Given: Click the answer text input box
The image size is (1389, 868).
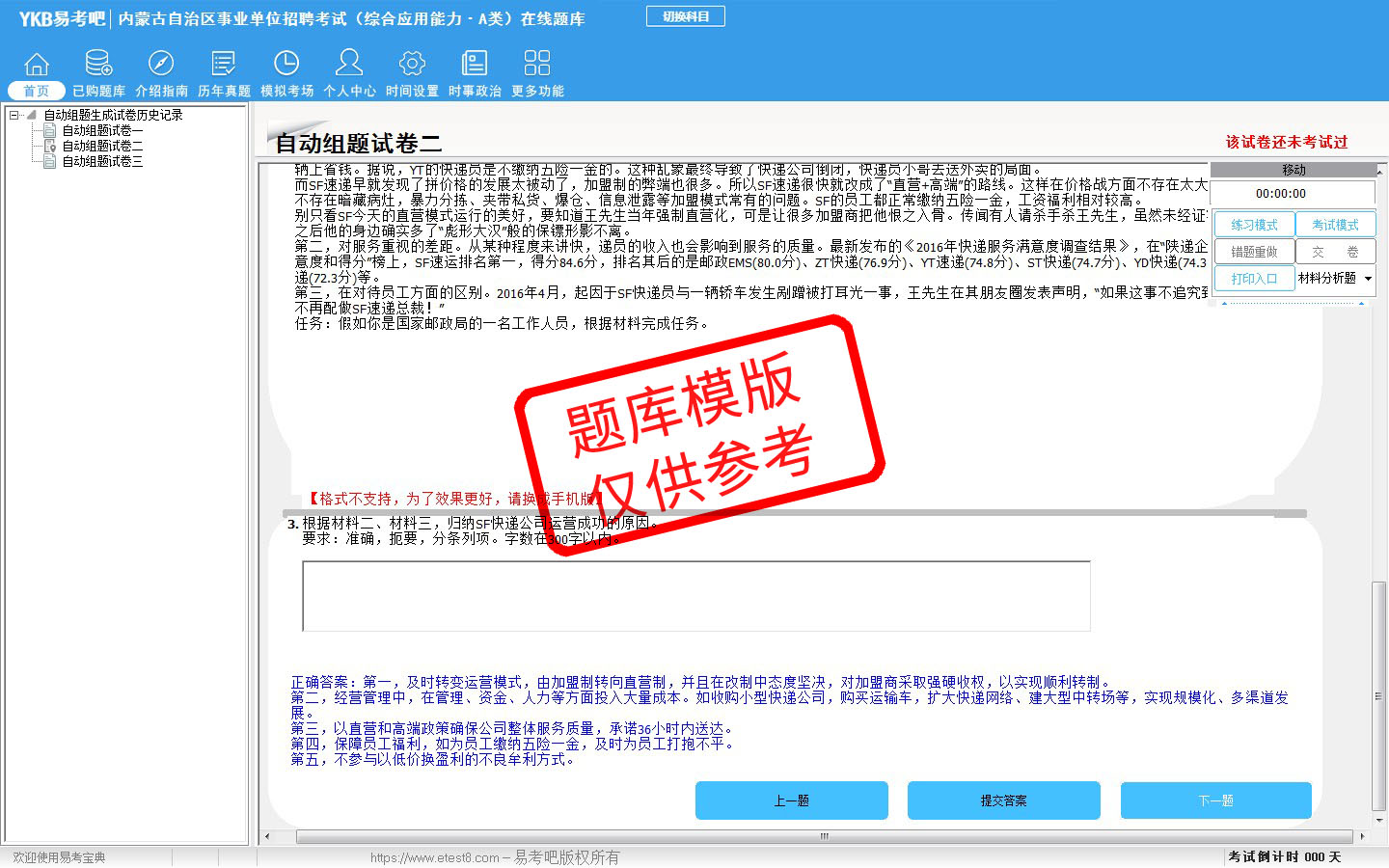Looking at the screenshot, I should click(x=695, y=596).
